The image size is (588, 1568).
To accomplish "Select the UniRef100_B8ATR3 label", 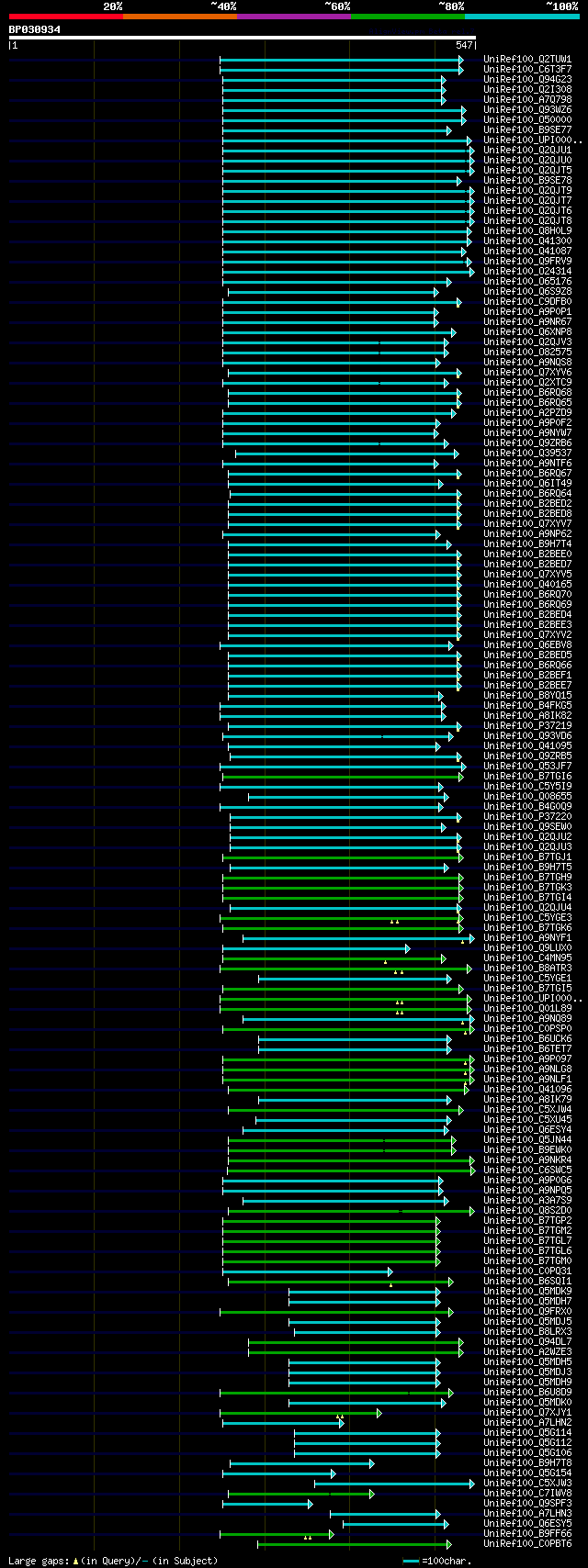I will (x=527, y=969).
